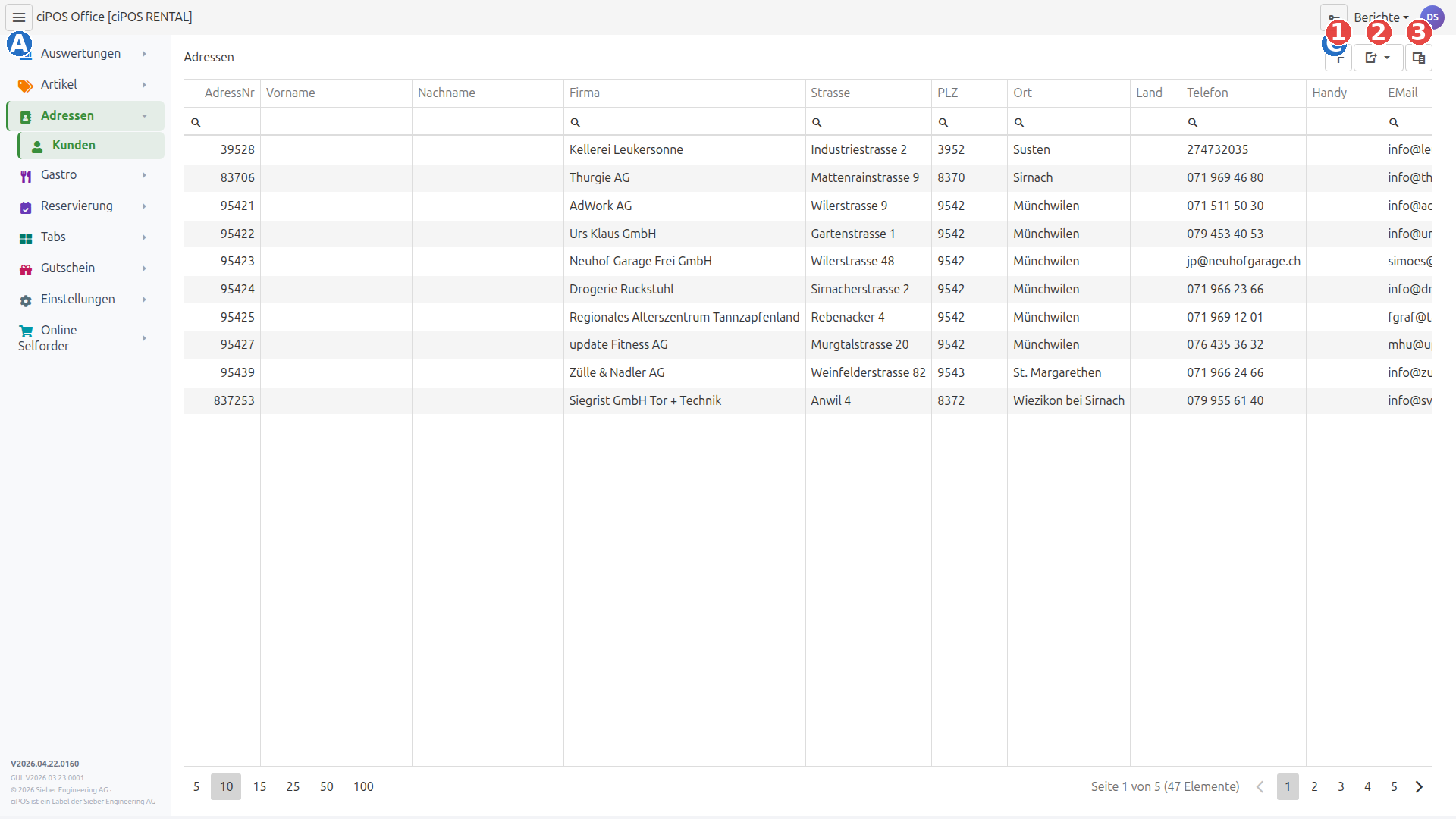Screen dimensions: 1456x819
Task: Go to page 4
Action: tap(1367, 787)
